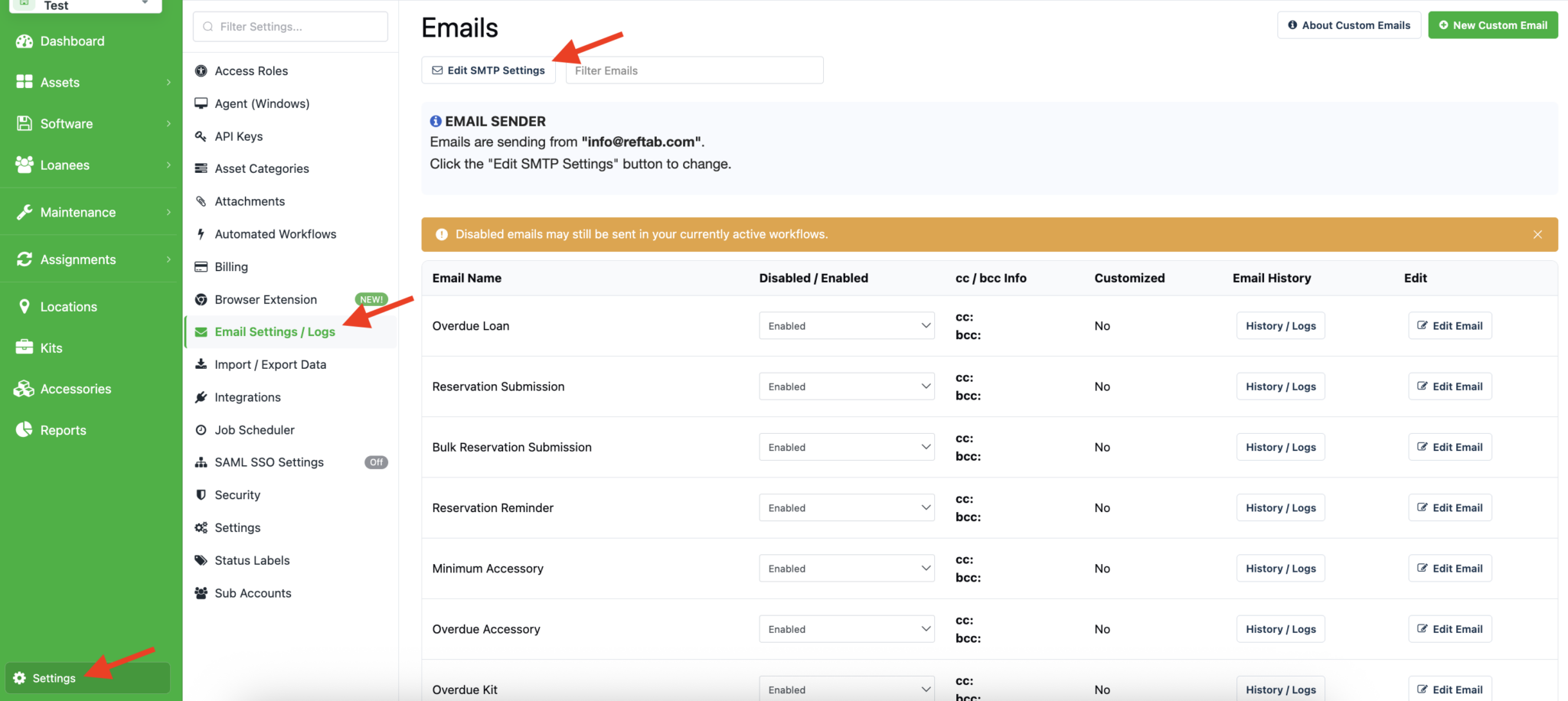Open Reservation Submission Enabled dropdown
Screen dimensions: 1568x701
point(847,386)
